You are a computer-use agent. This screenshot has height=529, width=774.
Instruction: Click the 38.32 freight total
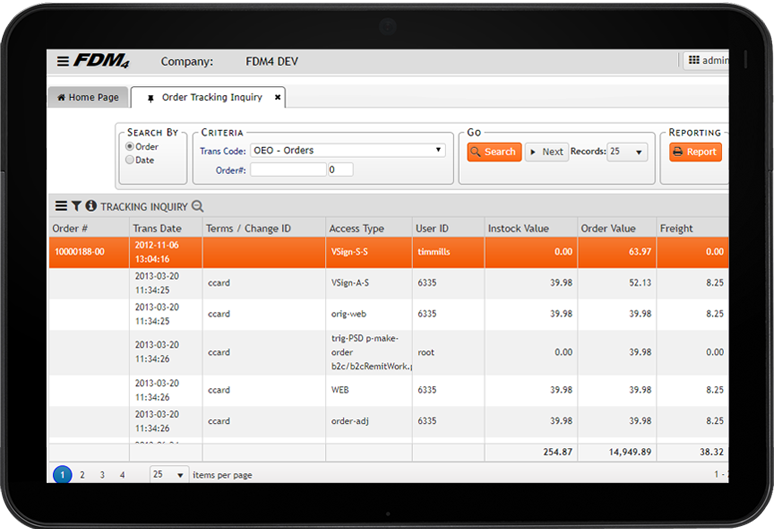click(693, 452)
